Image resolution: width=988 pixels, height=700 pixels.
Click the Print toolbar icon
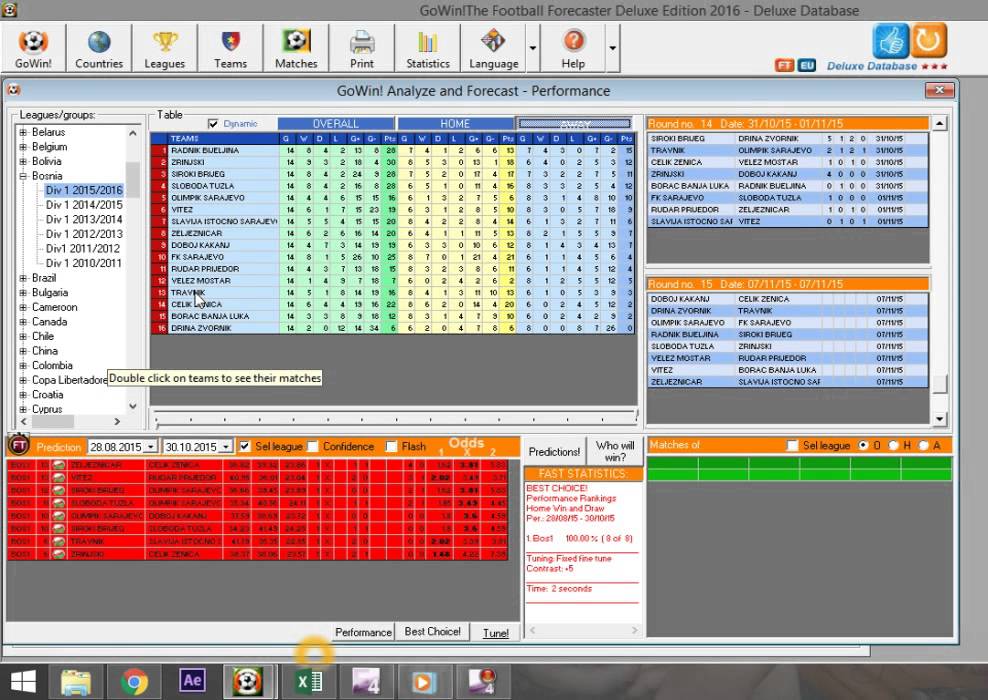(x=362, y=49)
